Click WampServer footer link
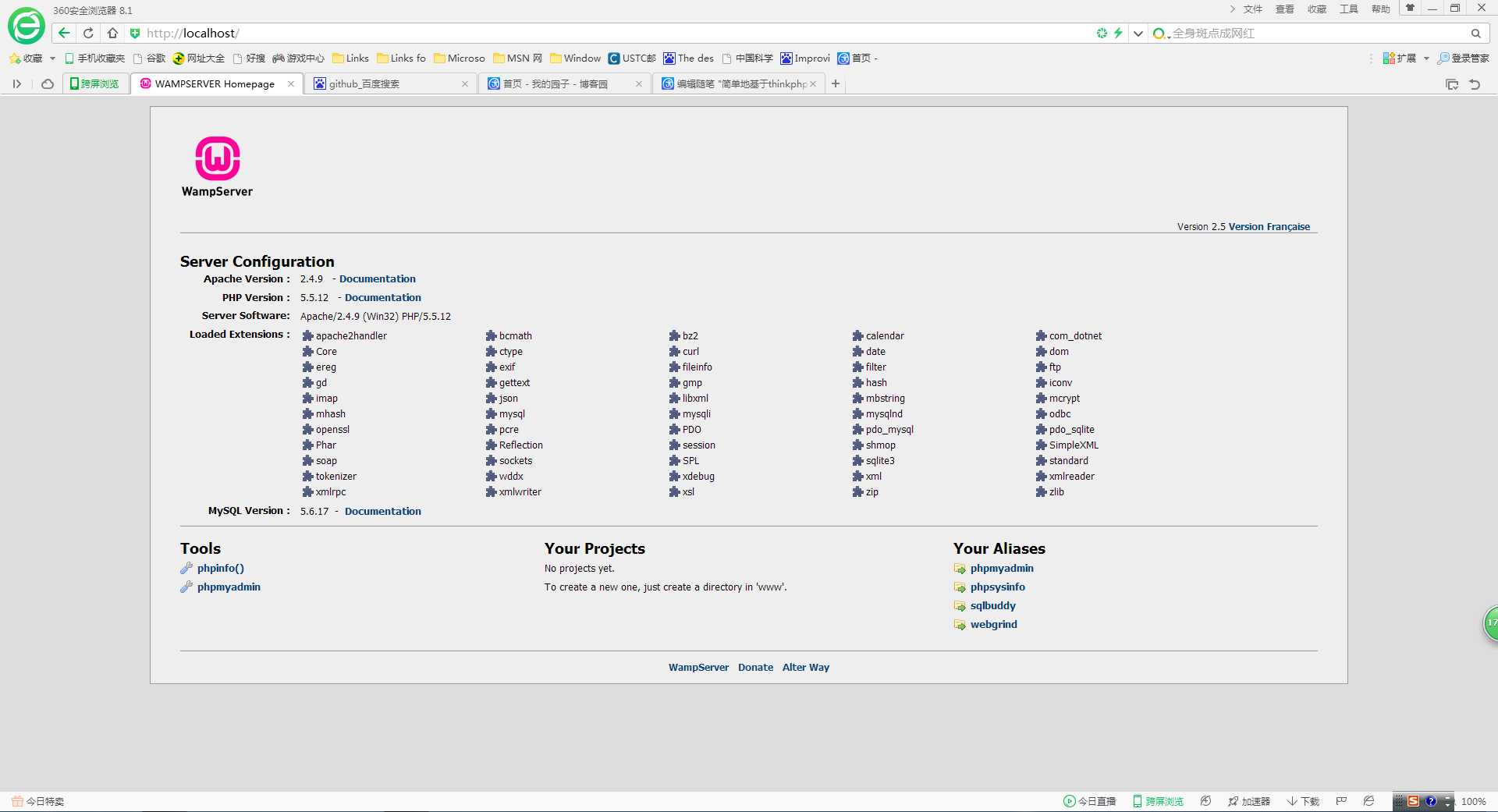This screenshot has width=1498, height=812. point(698,667)
